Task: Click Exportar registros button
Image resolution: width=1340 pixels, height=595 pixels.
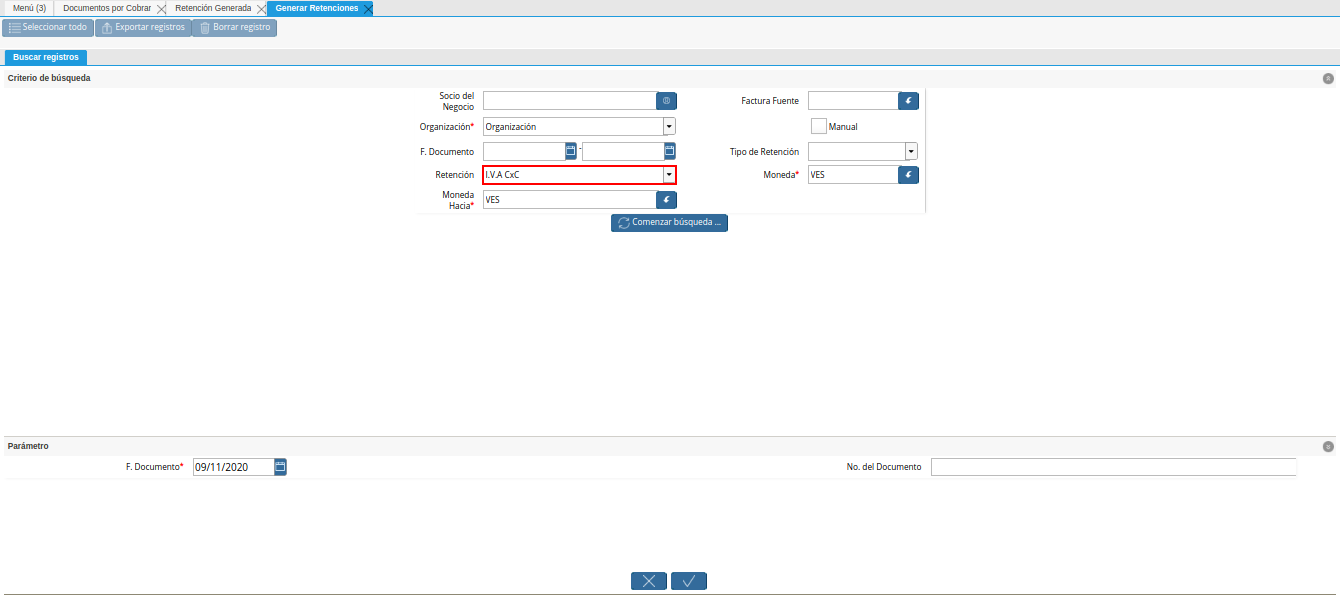Action: coord(143,28)
